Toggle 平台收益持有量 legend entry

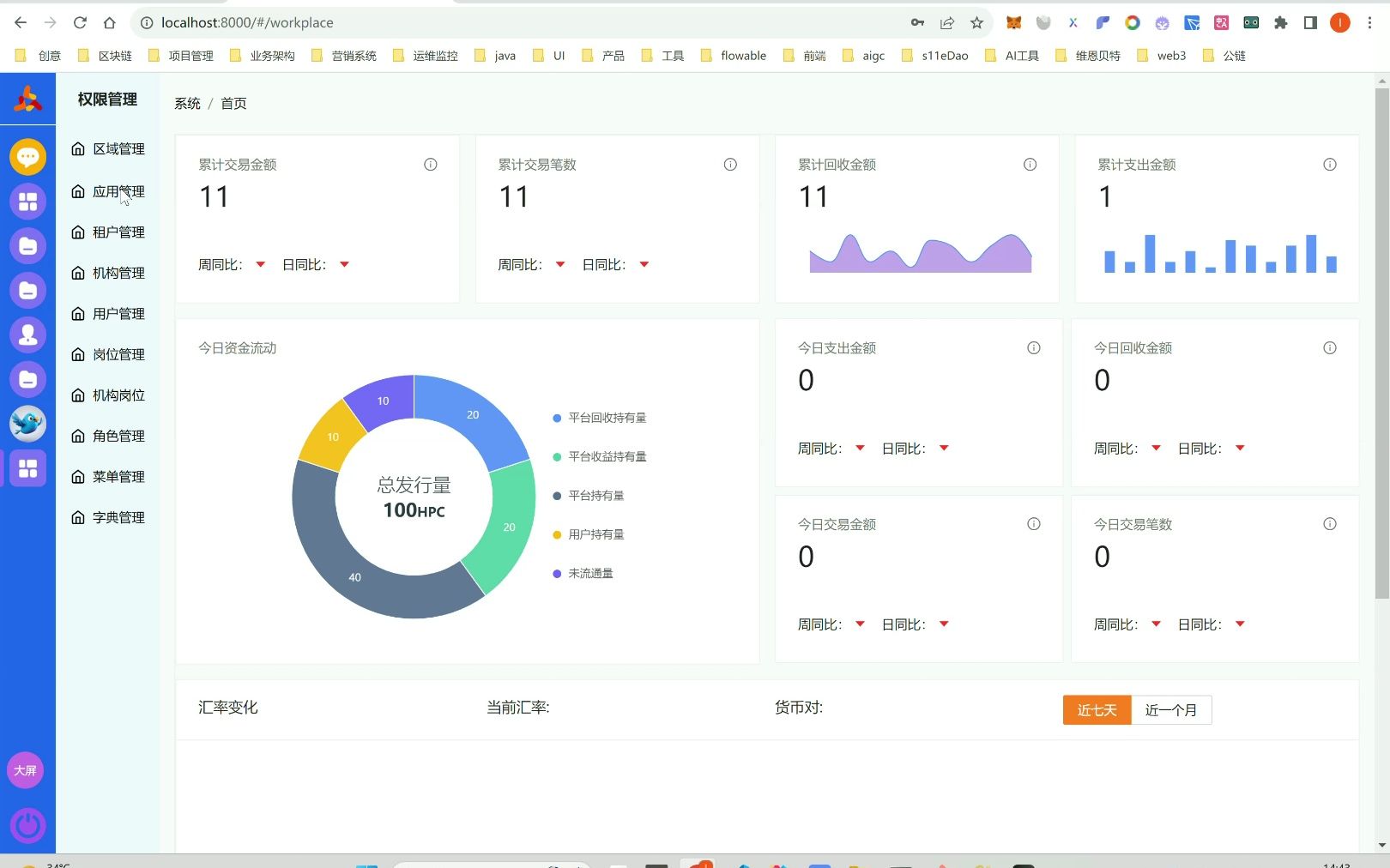coord(600,456)
